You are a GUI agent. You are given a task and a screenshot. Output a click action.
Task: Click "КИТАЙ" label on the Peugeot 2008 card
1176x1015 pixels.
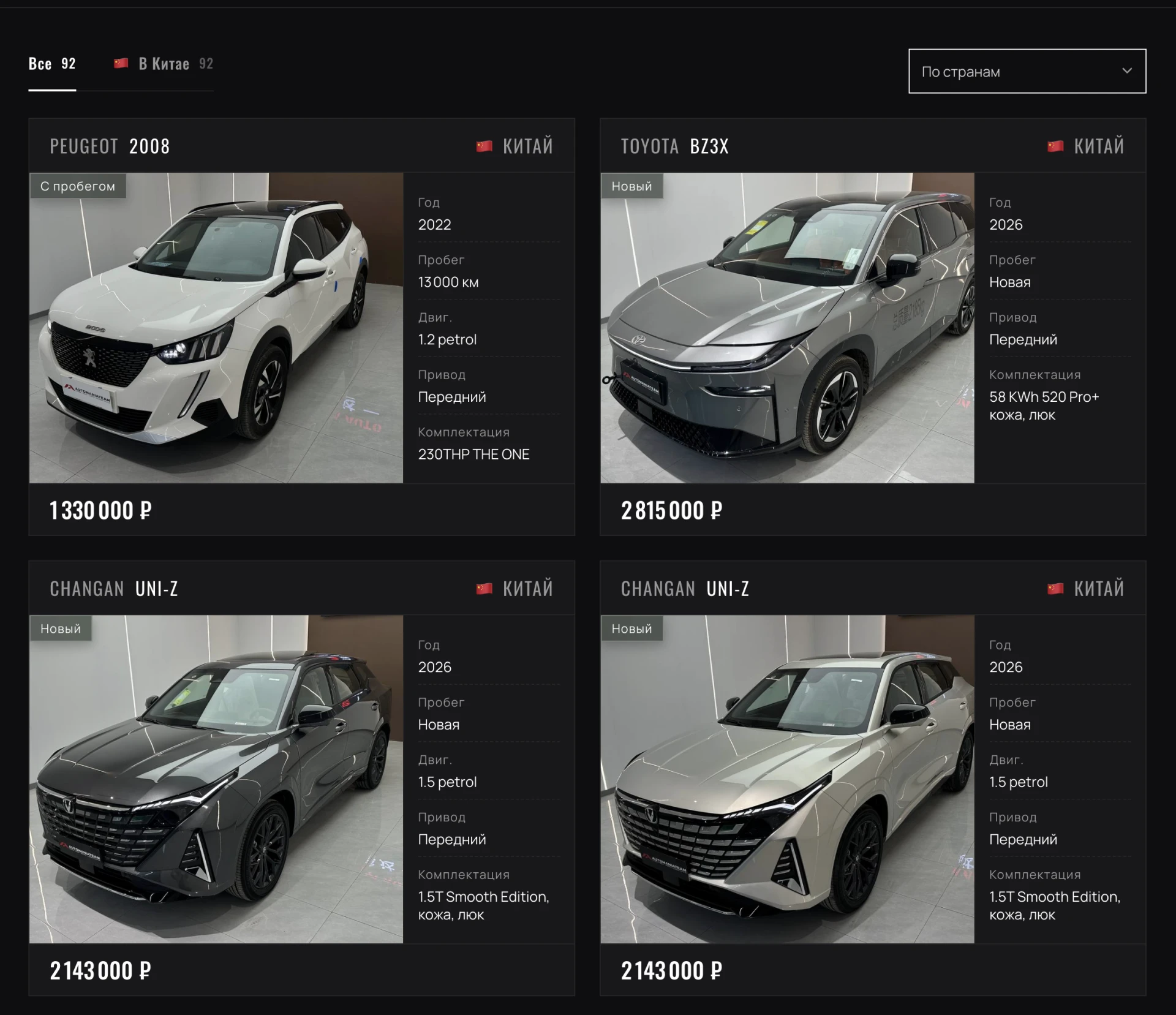[x=527, y=146]
